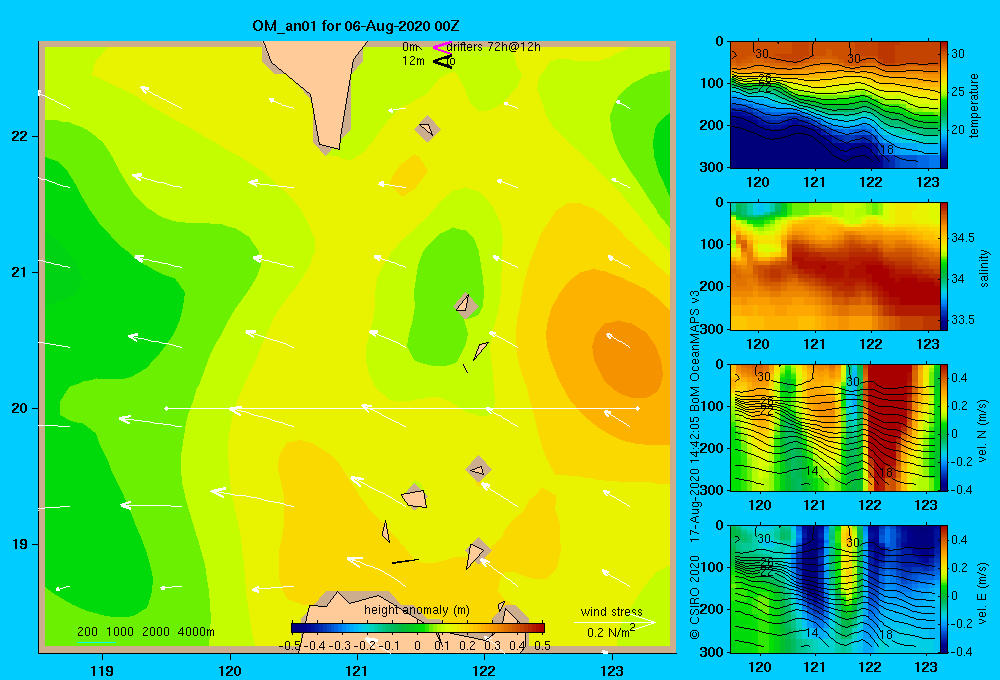Click west endpoint of the 20°N section line
This screenshot has height=680, width=1000.
click(166, 408)
